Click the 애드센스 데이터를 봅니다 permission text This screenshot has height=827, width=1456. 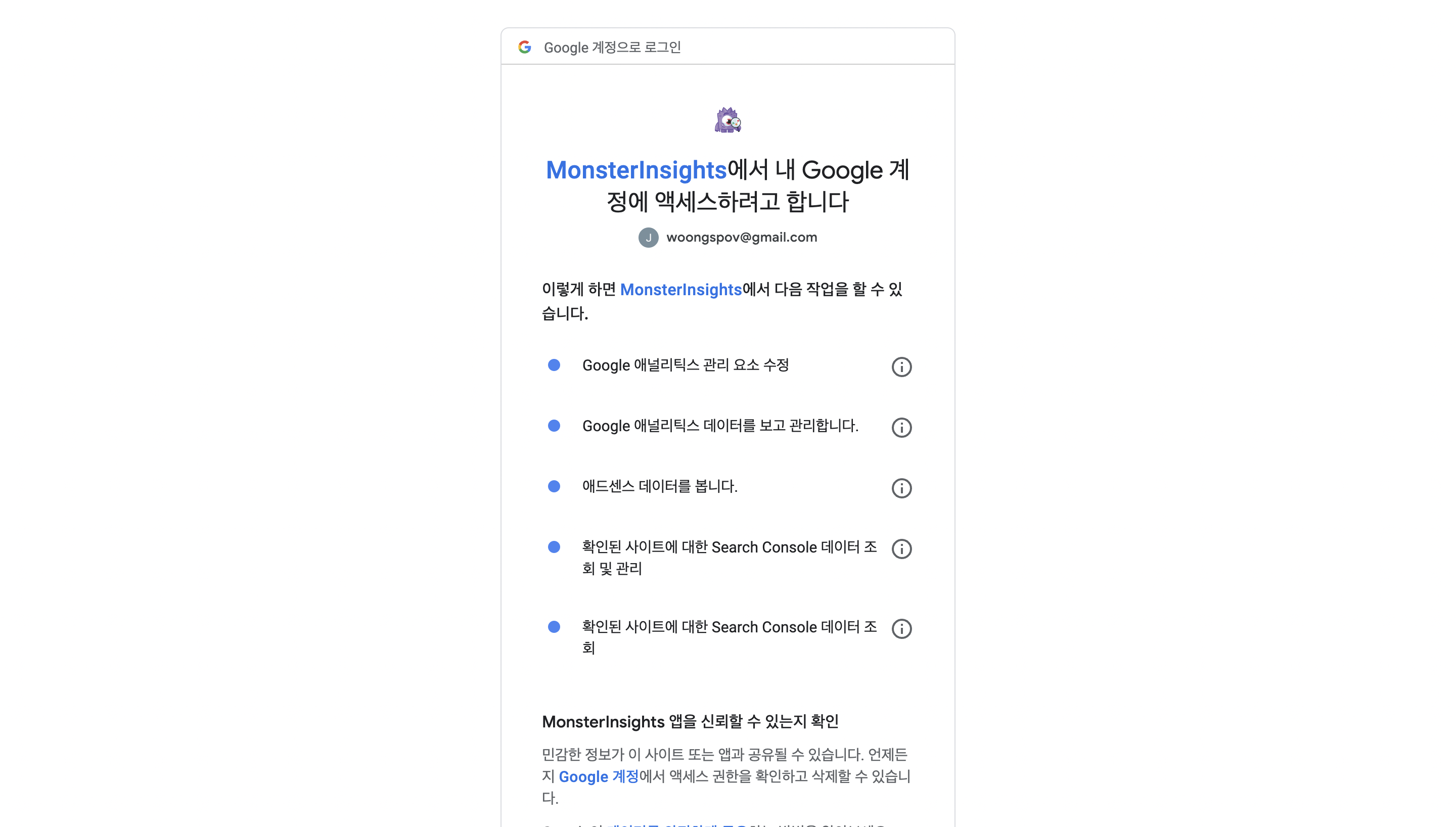coord(659,487)
